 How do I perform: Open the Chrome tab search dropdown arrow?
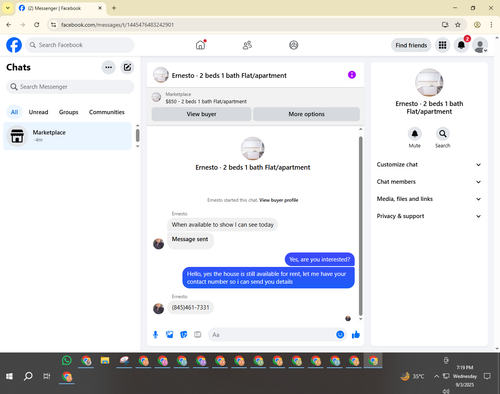coord(8,8)
